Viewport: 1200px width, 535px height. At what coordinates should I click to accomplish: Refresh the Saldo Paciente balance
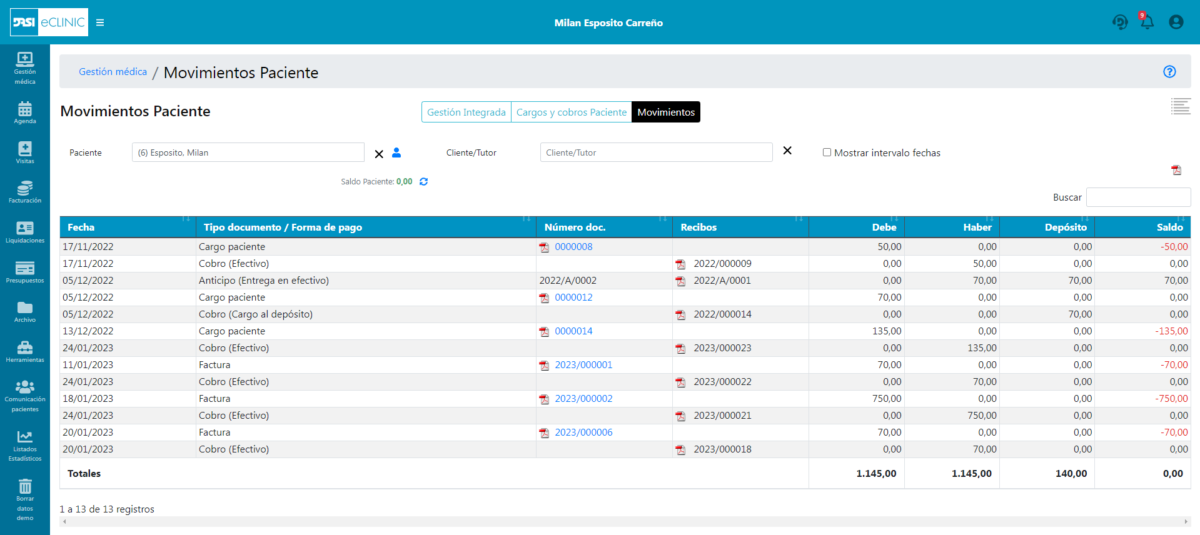point(424,181)
